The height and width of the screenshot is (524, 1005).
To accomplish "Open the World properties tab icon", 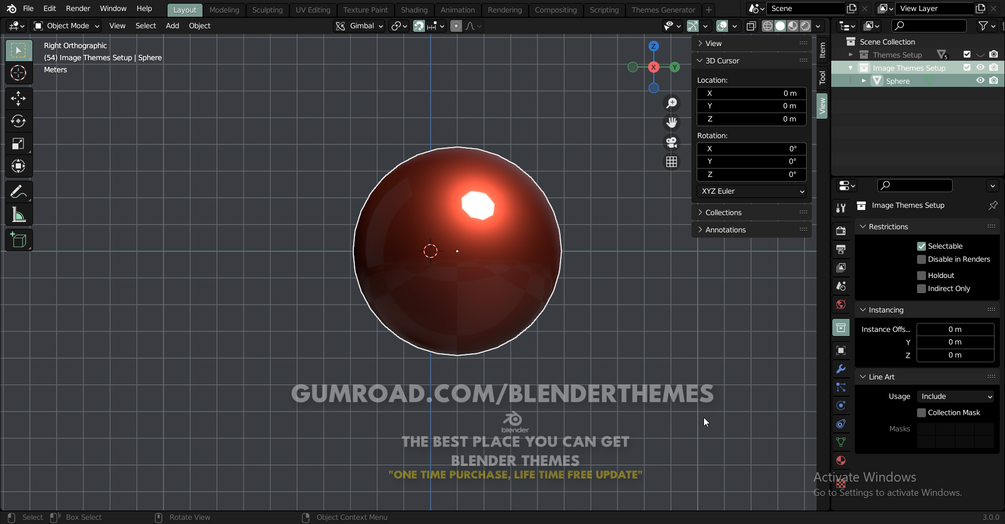I will click(841, 305).
